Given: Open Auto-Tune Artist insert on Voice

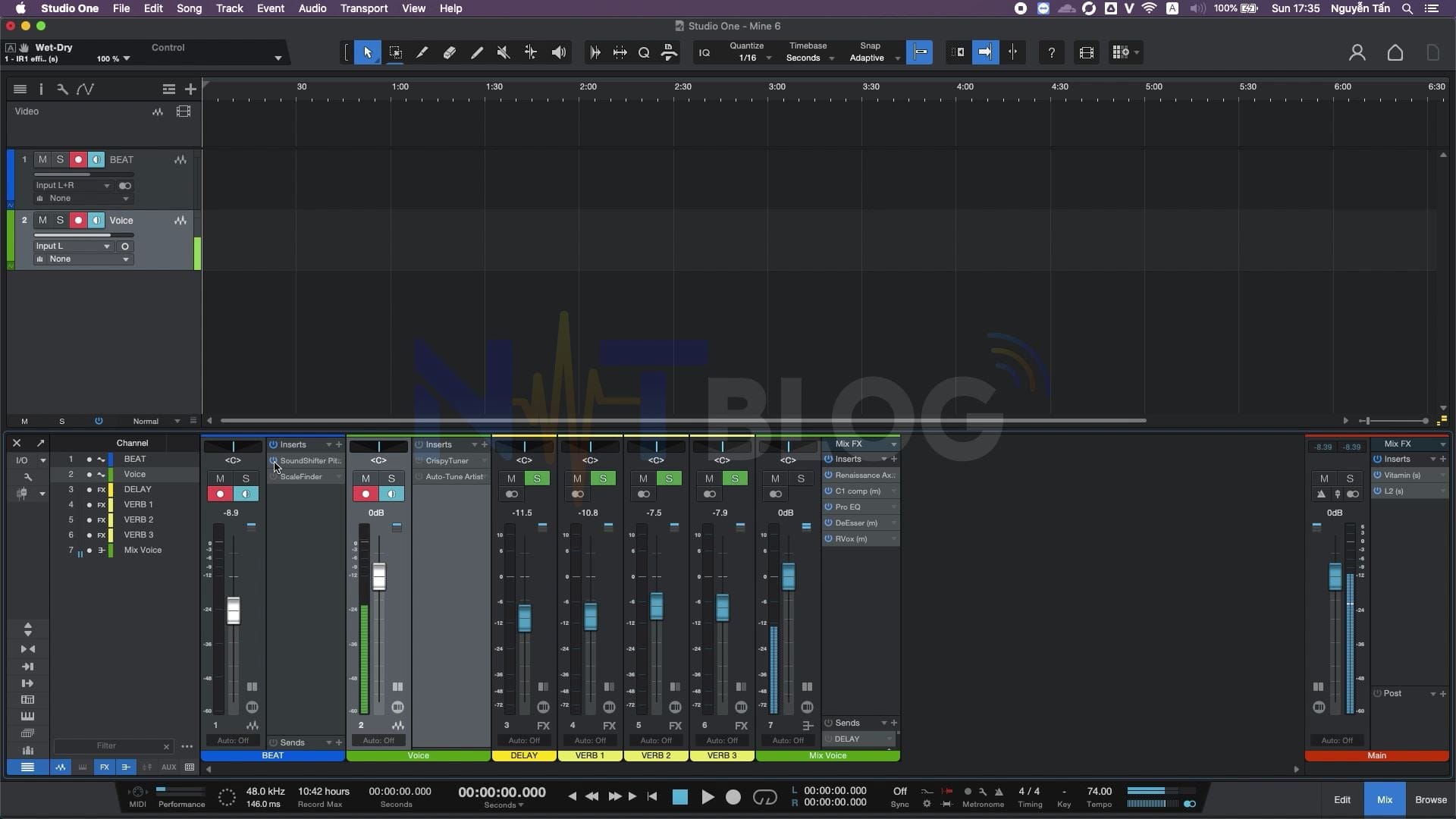Looking at the screenshot, I should (x=453, y=477).
